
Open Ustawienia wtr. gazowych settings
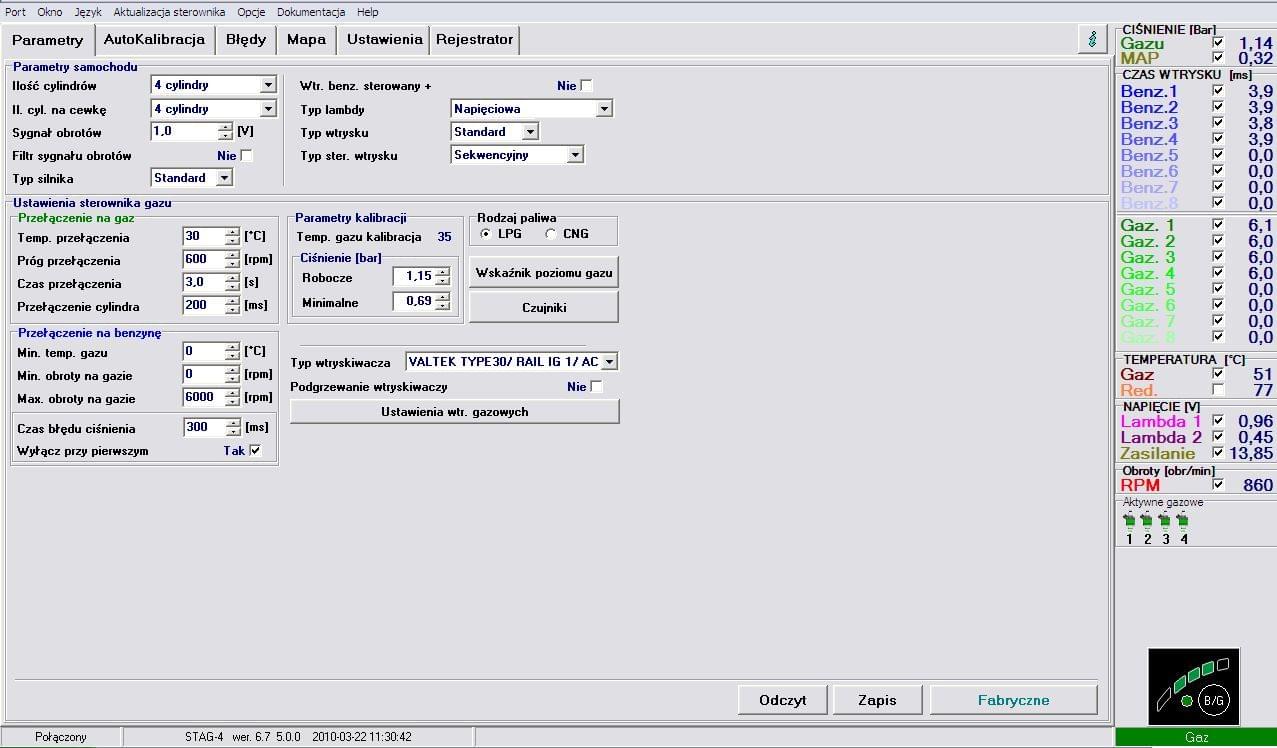coord(454,411)
